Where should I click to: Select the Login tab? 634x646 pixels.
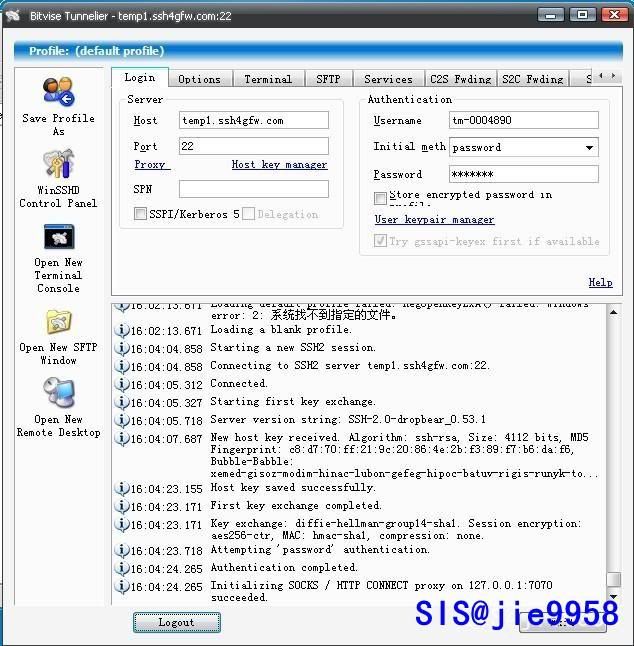[x=140, y=77]
